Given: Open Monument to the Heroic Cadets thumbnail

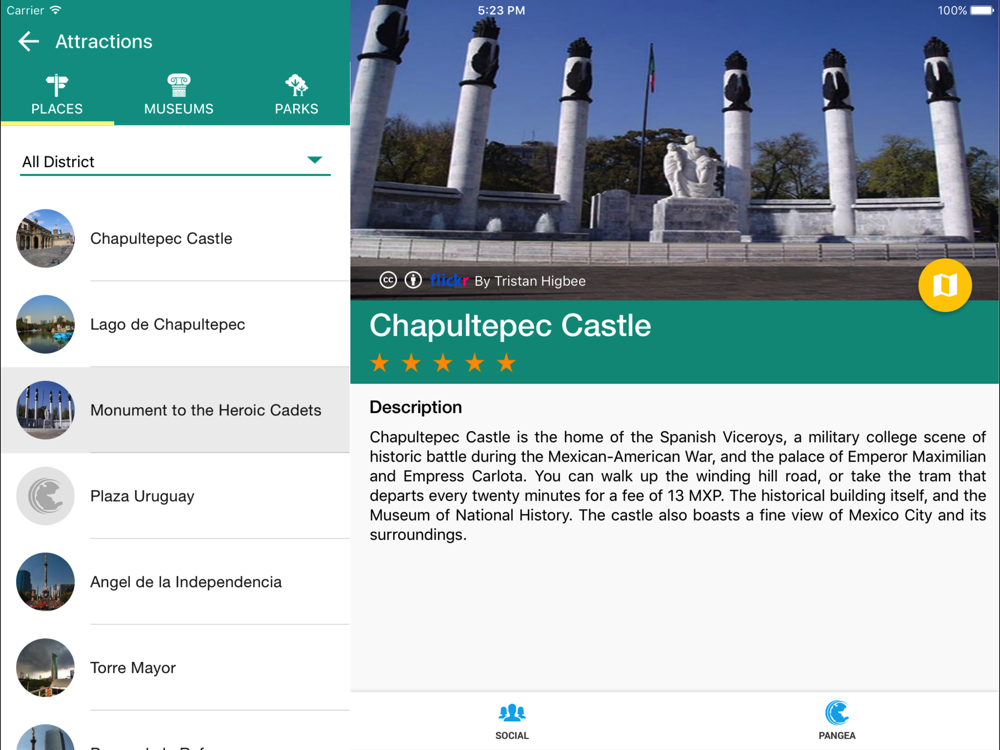Looking at the screenshot, I should coord(45,410).
